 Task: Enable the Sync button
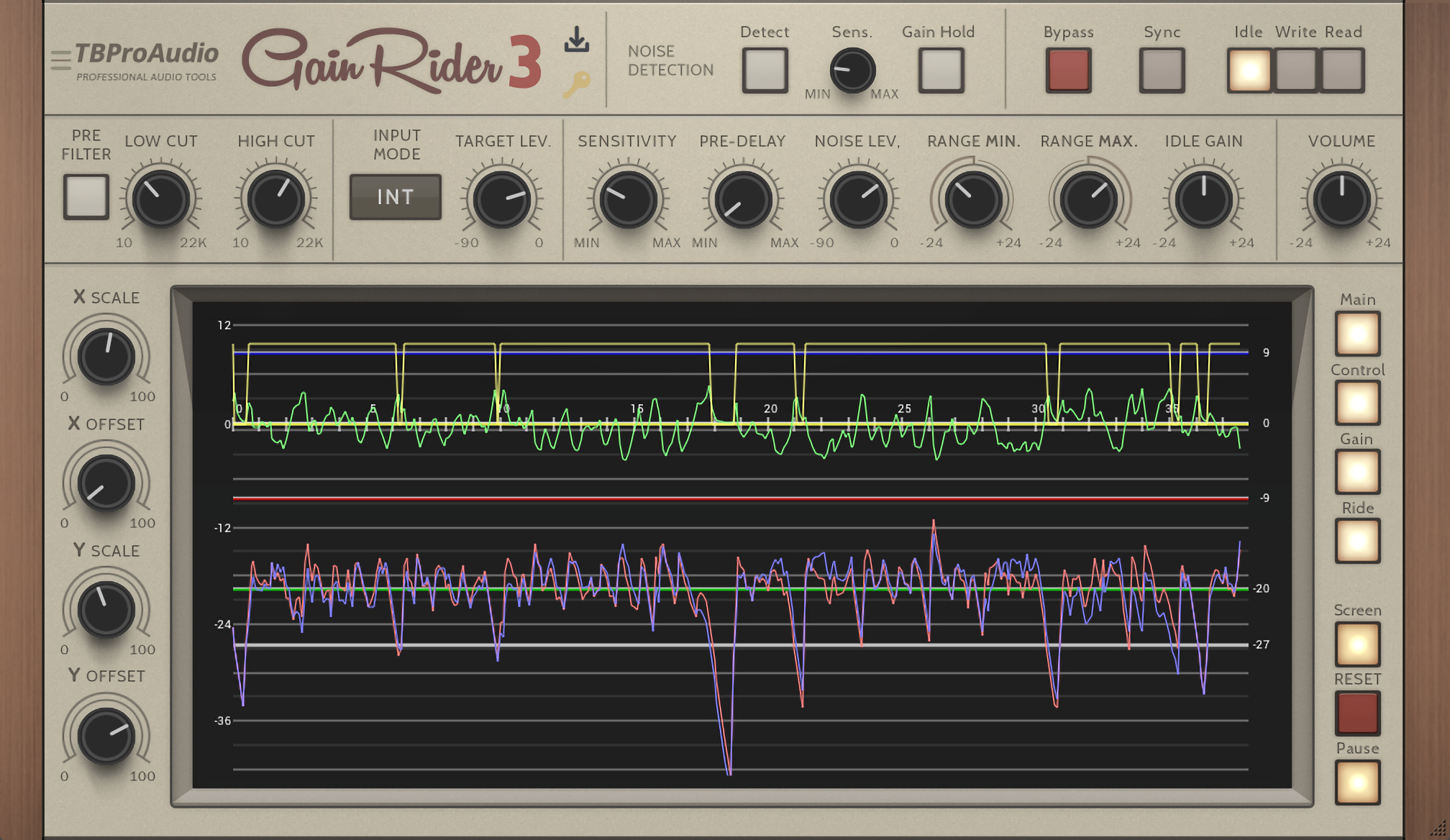click(x=1162, y=70)
